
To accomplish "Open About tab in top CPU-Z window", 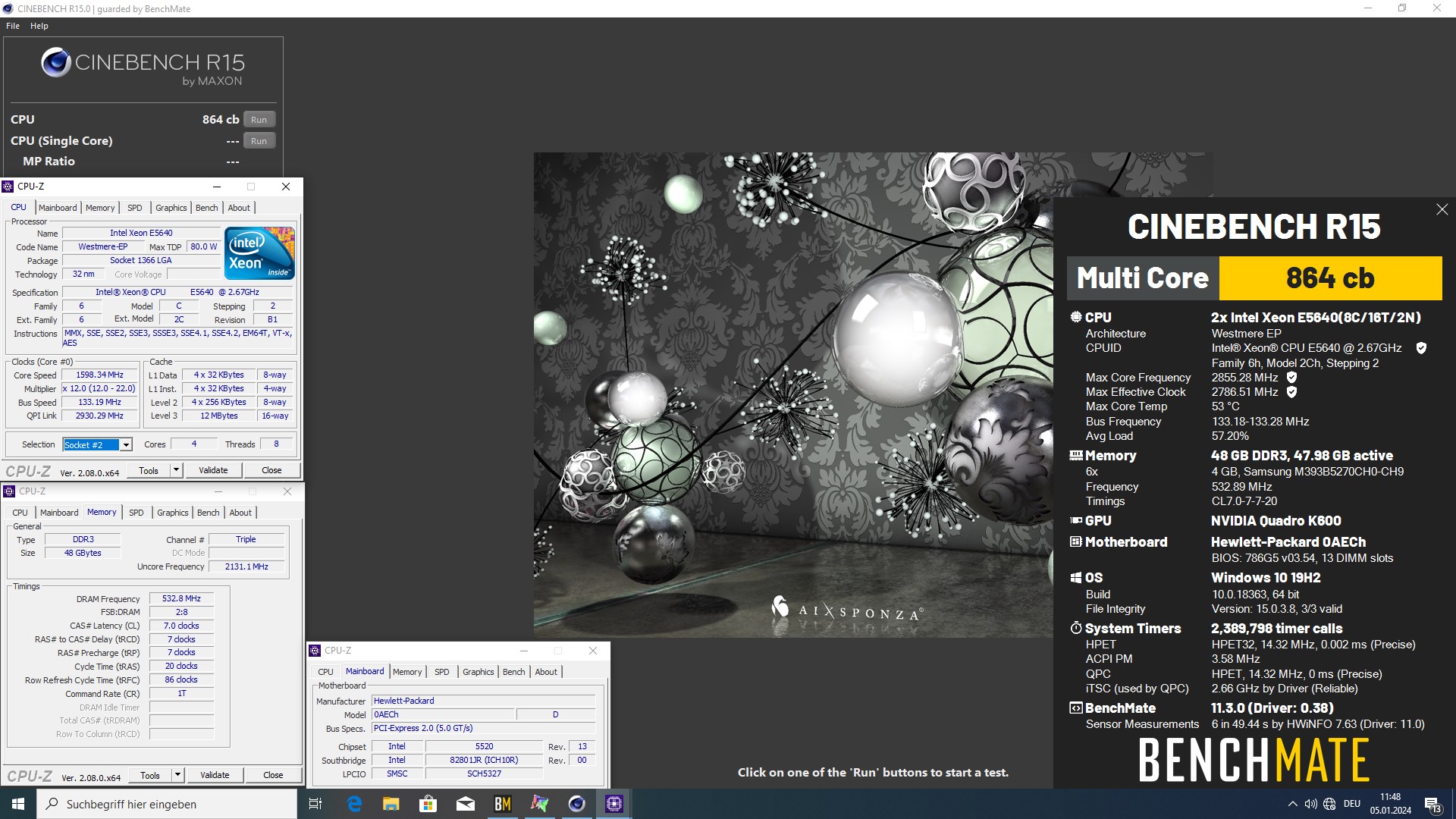I will coord(239,208).
